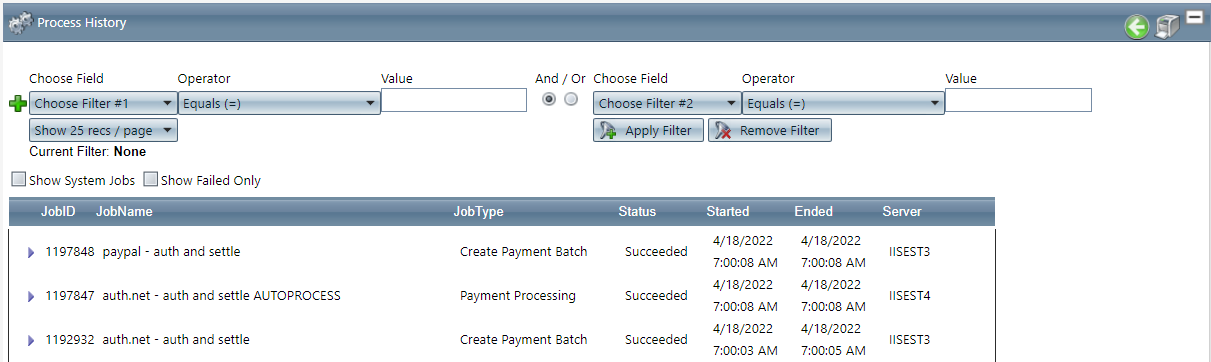Screen dimensions: 1211x362
Task: Open Show 25 recs / page dropdown
Action: click(x=103, y=130)
